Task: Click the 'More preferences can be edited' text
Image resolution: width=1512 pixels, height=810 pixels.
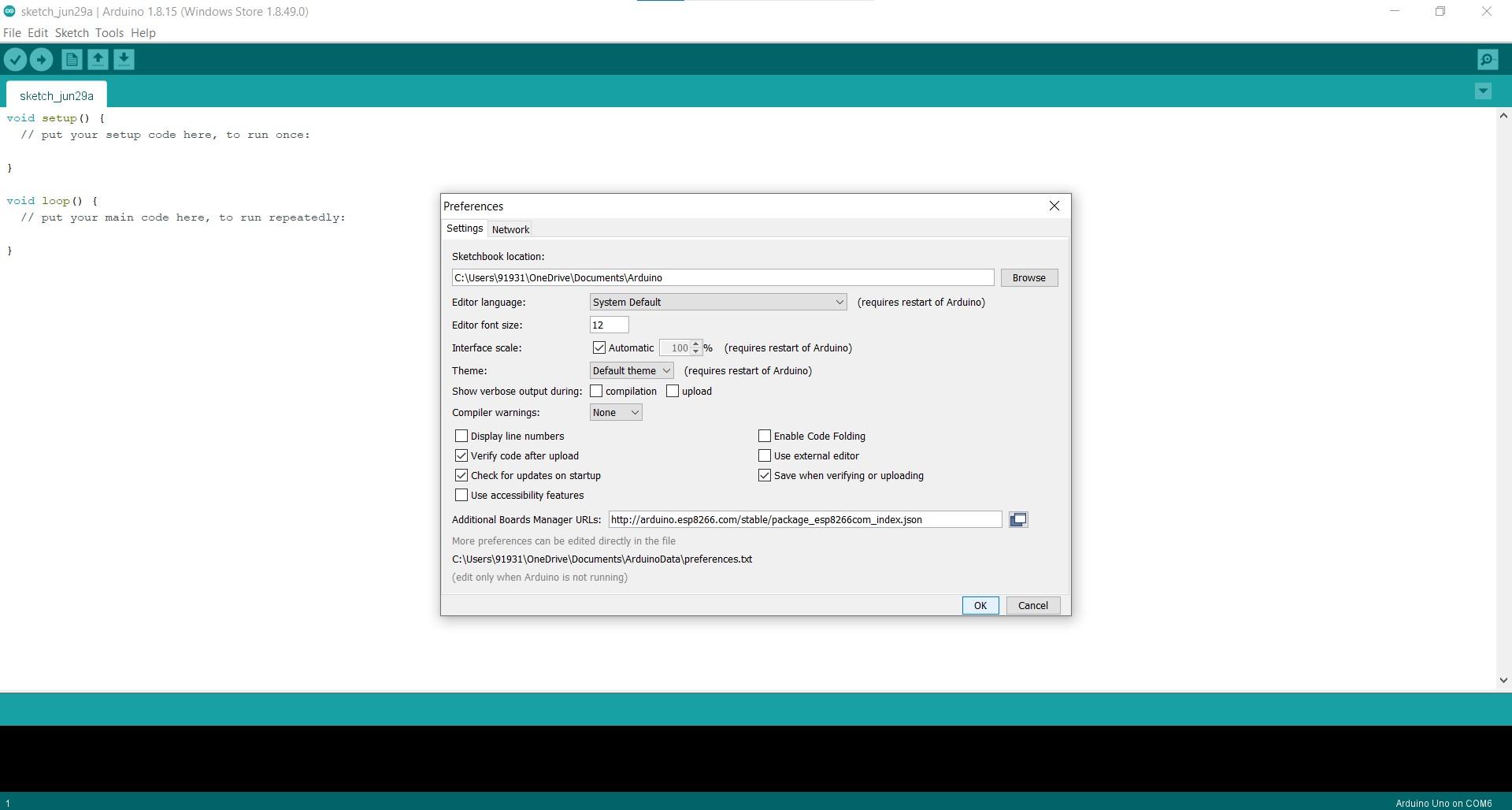Action: [564, 541]
